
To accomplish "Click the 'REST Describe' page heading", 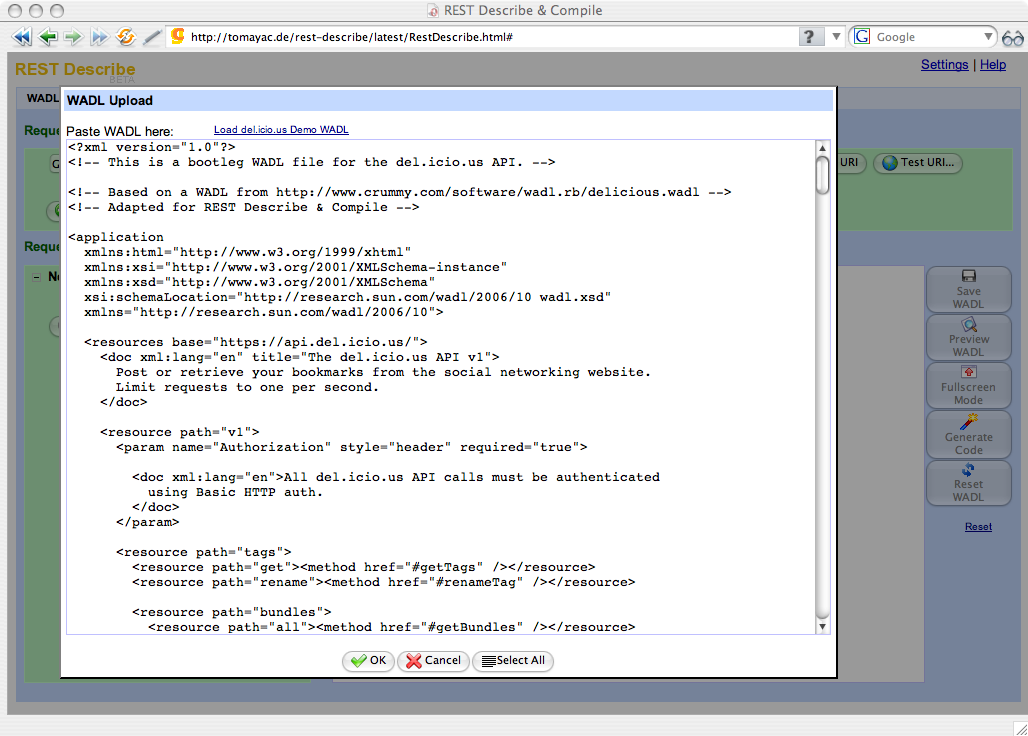I will coord(75,69).
